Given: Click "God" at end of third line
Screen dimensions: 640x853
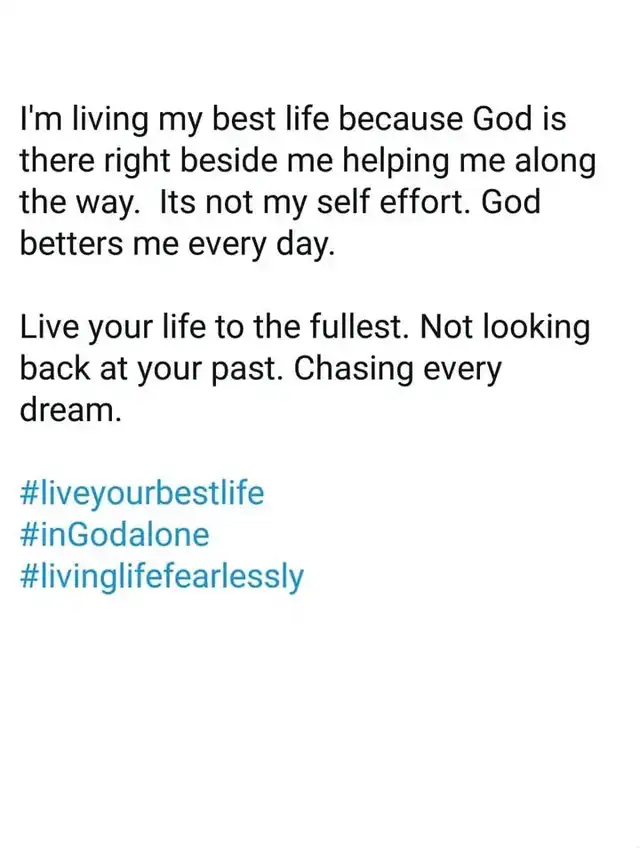Looking at the screenshot, I should (x=511, y=201).
